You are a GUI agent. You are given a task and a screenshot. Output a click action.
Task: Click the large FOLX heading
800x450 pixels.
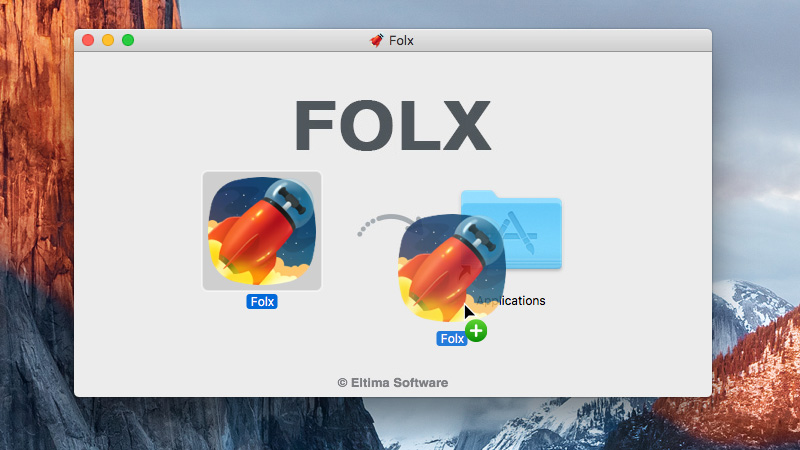click(x=392, y=126)
